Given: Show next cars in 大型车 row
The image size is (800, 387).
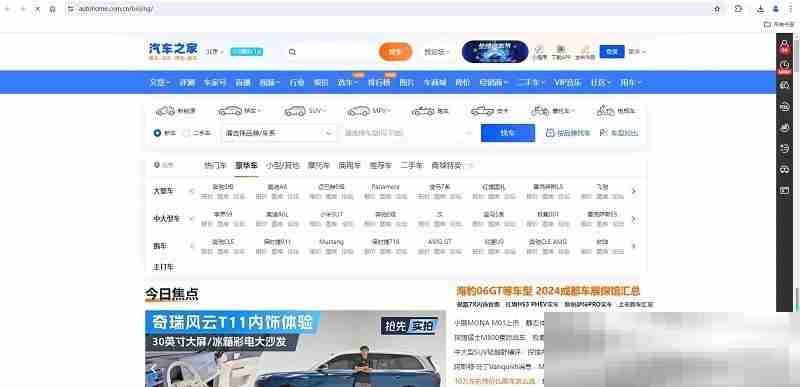Looking at the screenshot, I should 634,191.
